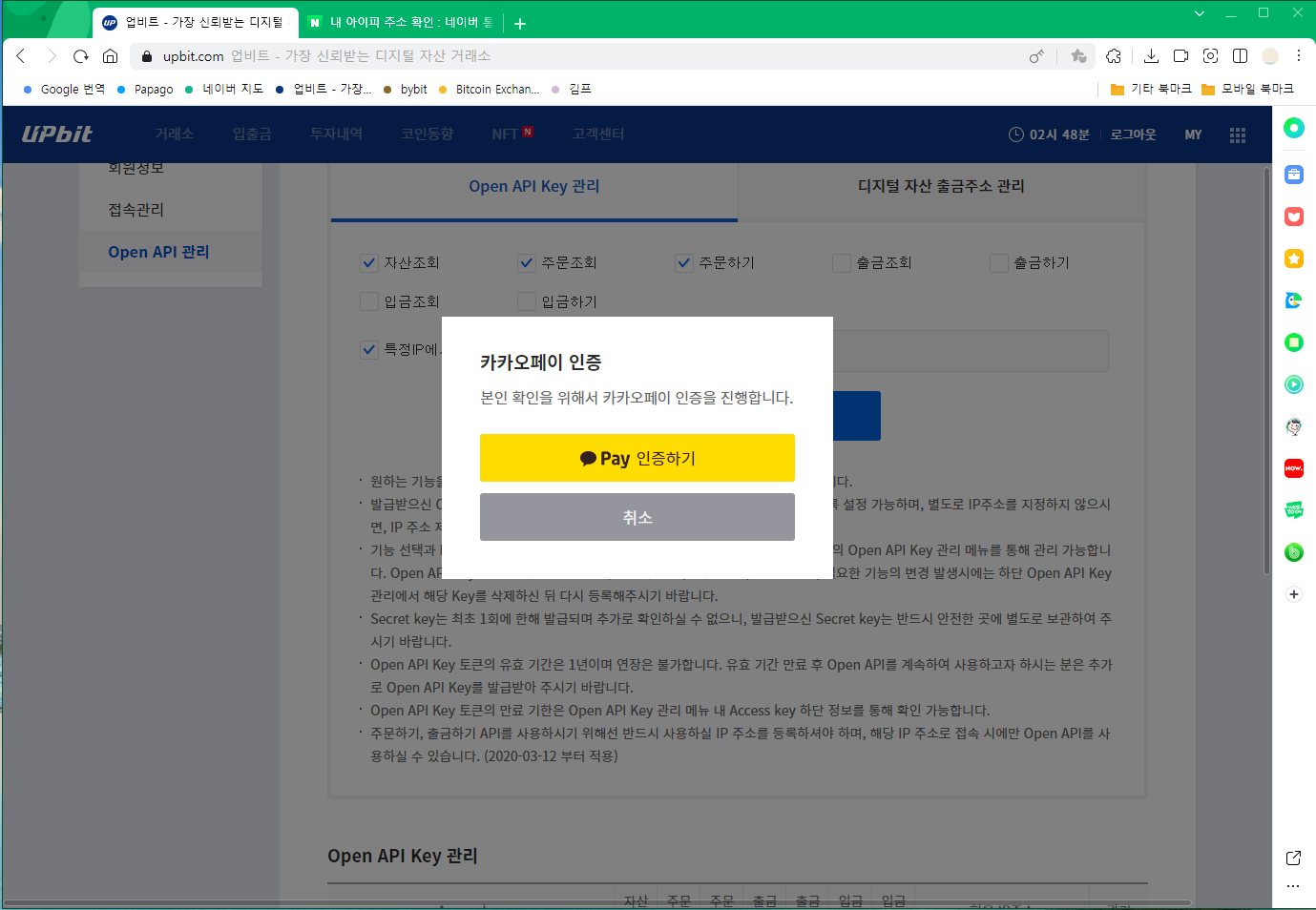This screenshot has width=1316, height=910.
Task: Click the sidebar open-in-new-window icon
Action: pyautogui.click(x=1294, y=858)
